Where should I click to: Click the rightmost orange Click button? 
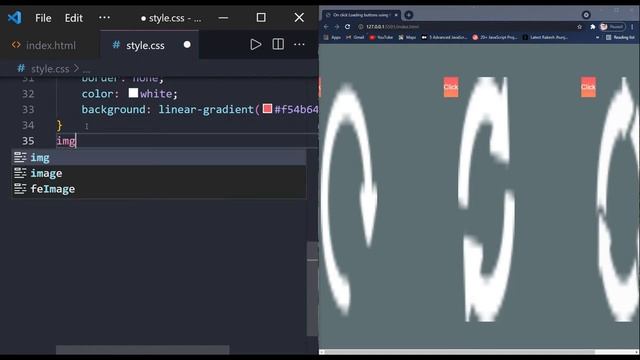point(588,87)
